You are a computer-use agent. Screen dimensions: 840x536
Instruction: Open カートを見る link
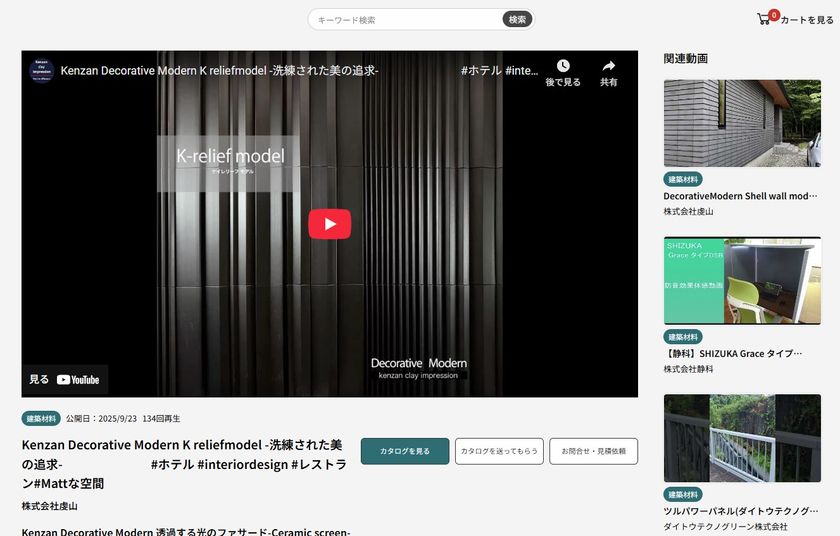pyautogui.click(x=807, y=20)
